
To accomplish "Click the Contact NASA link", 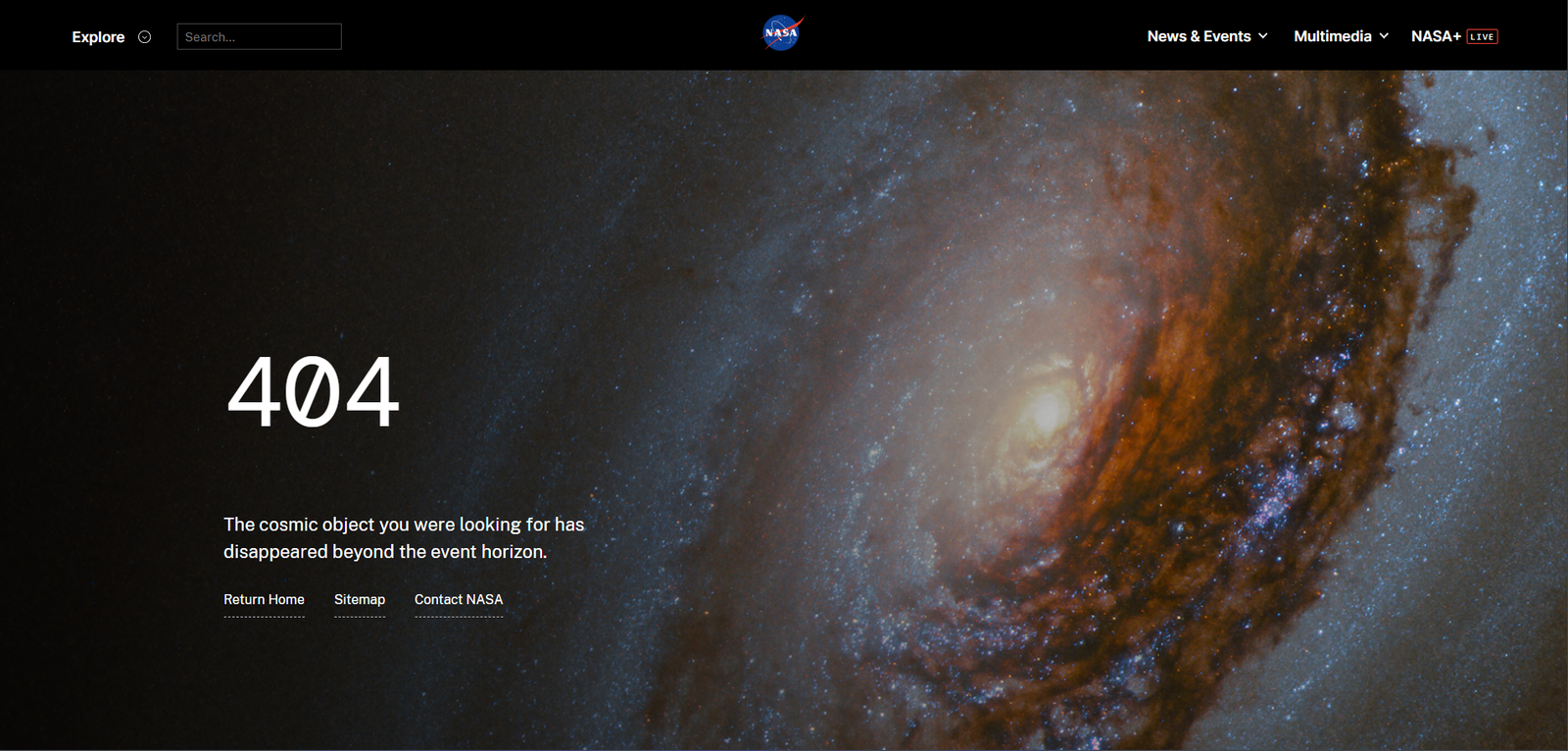I will tap(459, 599).
